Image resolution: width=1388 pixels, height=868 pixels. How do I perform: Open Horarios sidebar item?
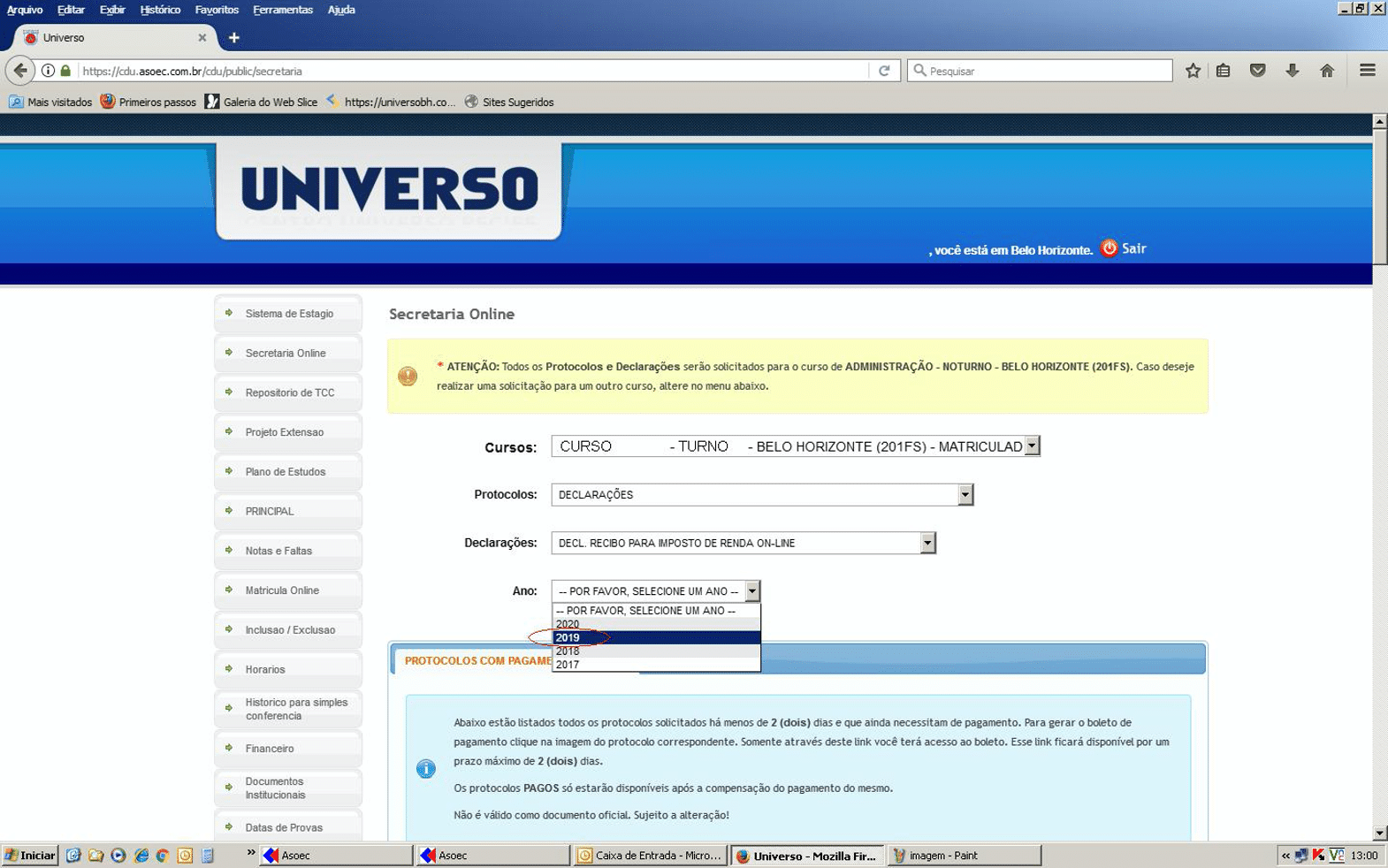tap(288, 669)
